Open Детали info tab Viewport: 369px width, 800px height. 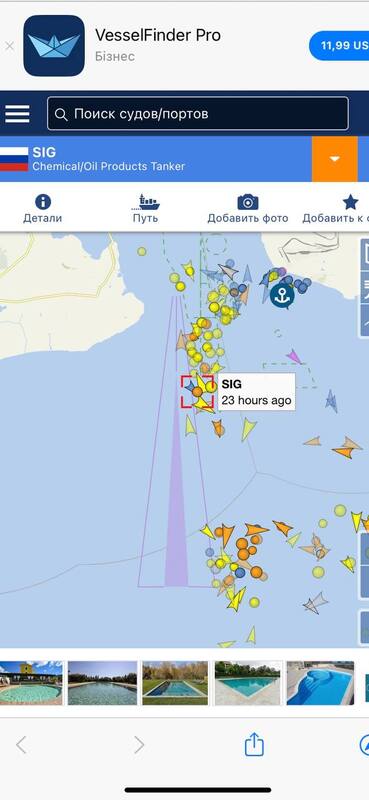coord(42,209)
